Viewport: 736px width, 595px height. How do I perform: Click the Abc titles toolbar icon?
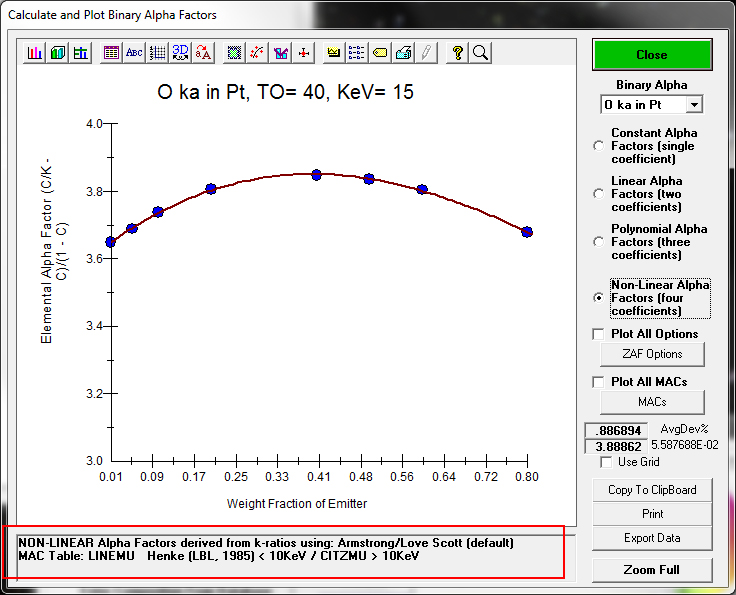point(134,53)
